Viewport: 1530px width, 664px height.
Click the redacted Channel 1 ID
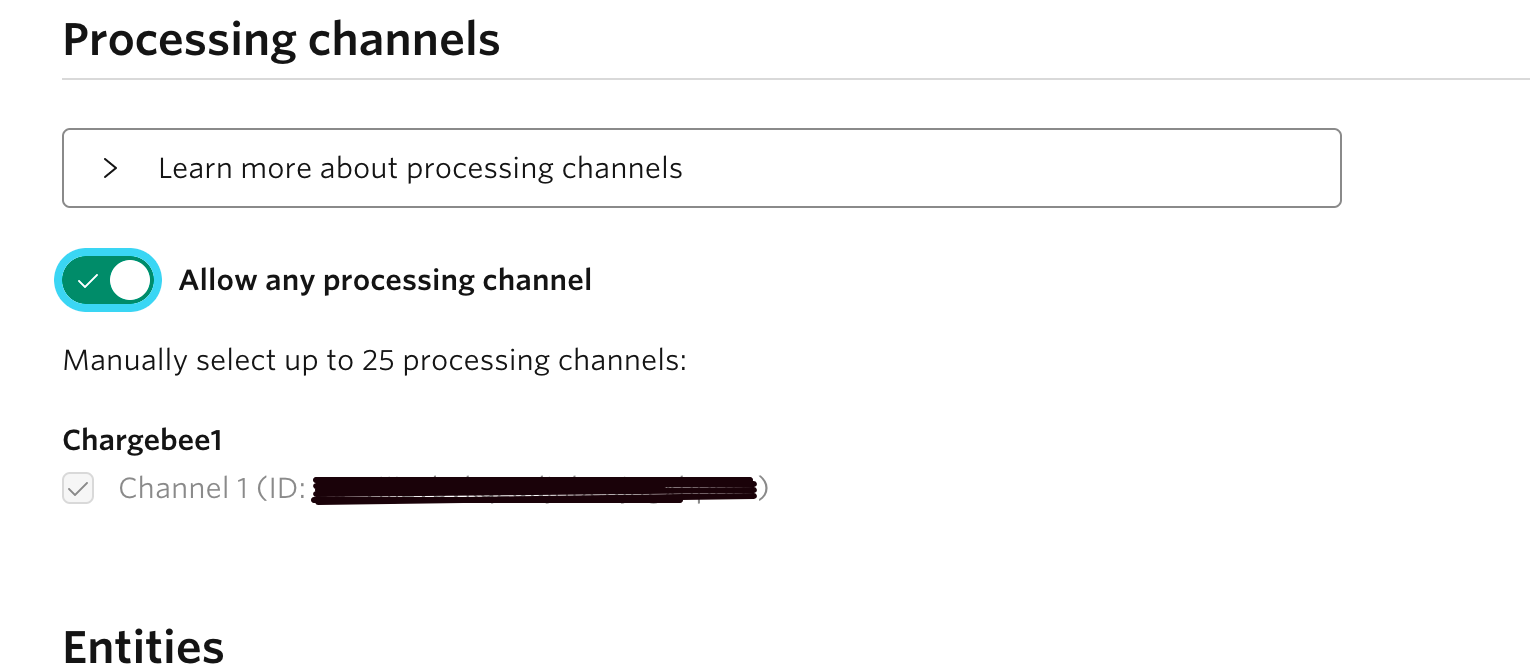coord(535,489)
